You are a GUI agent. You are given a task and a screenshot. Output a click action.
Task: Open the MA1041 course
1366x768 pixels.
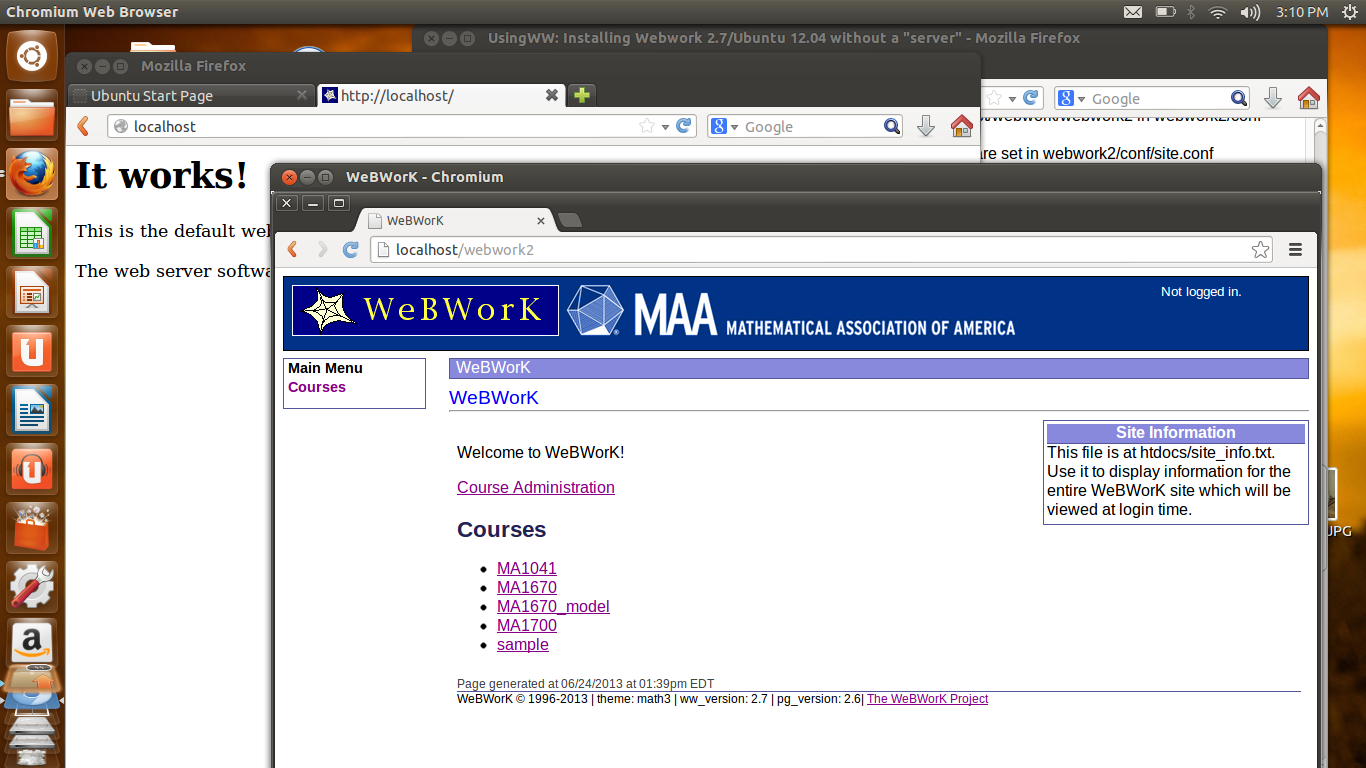tap(527, 568)
